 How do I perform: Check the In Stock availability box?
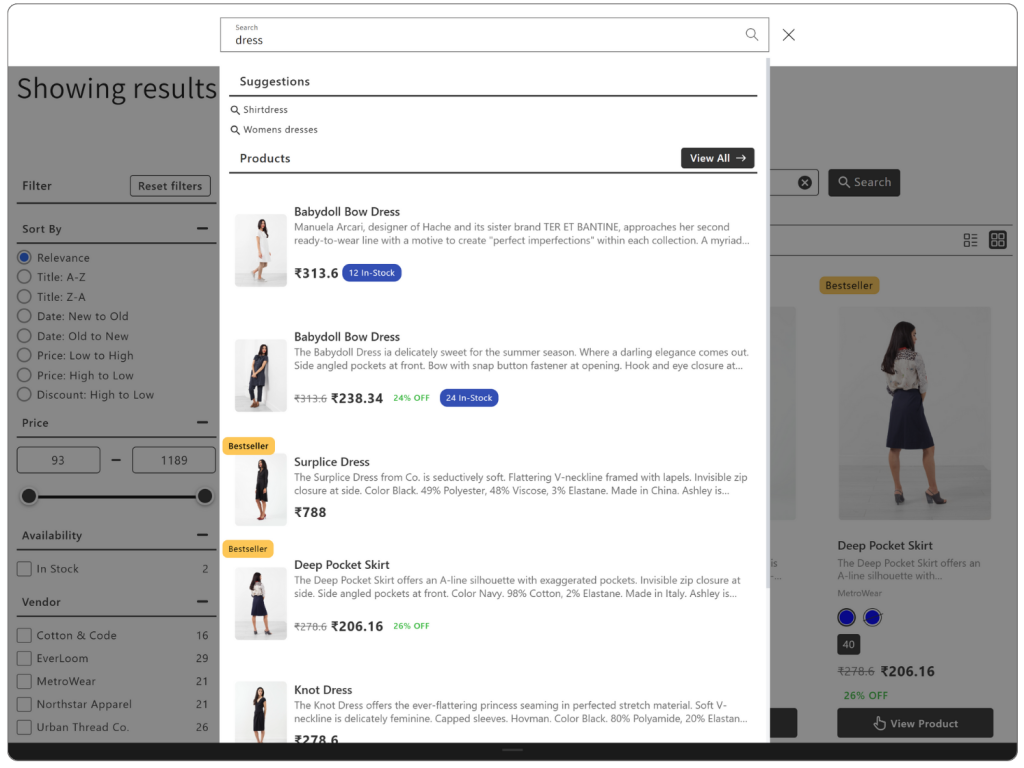tap(24, 569)
